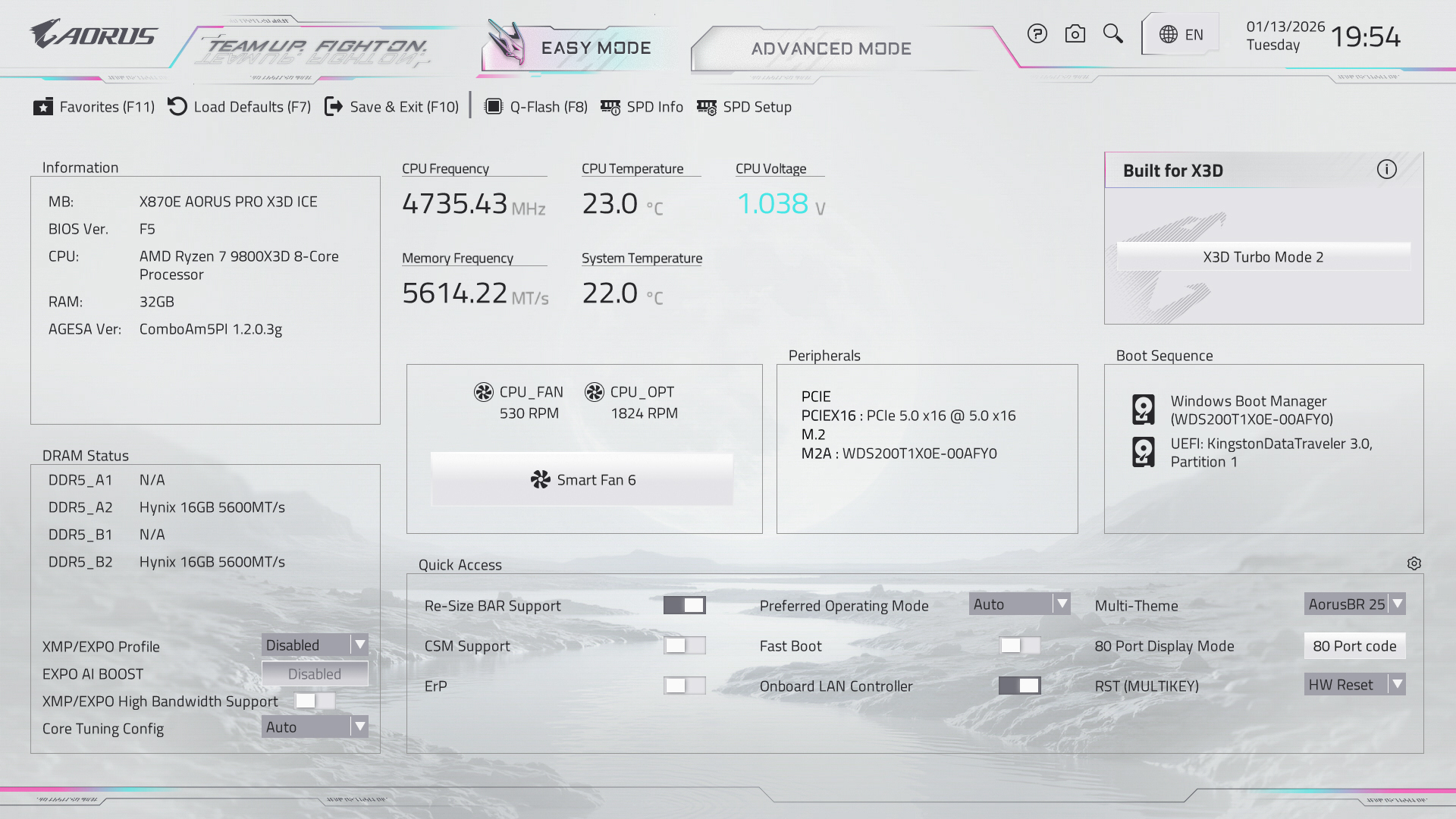Open the search magnifier icon
This screenshot has height=819, width=1456.
1112,34
